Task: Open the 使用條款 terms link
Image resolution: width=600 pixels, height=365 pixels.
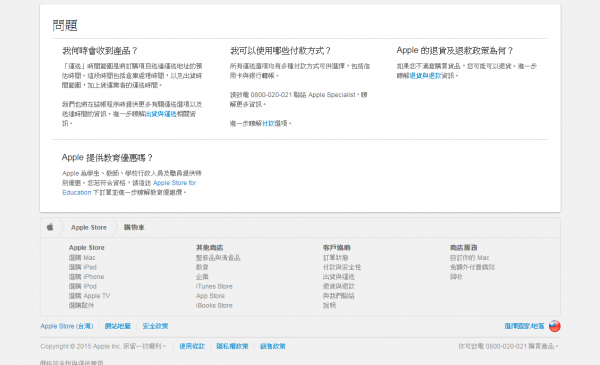Action: pos(192,346)
